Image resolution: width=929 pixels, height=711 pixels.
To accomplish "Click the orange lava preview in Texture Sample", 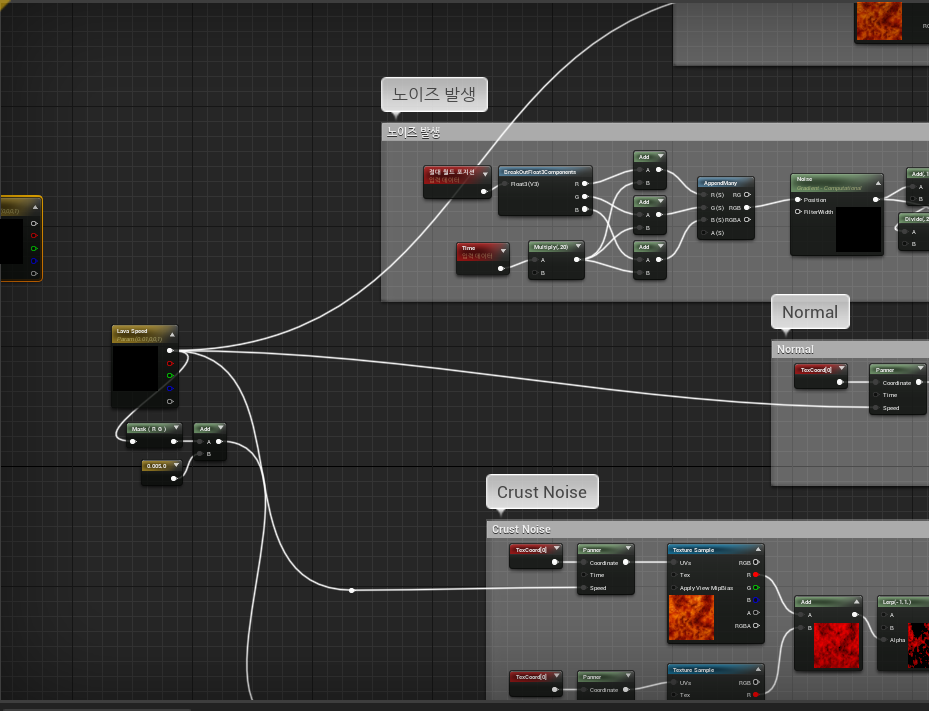I will tap(691, 617).
